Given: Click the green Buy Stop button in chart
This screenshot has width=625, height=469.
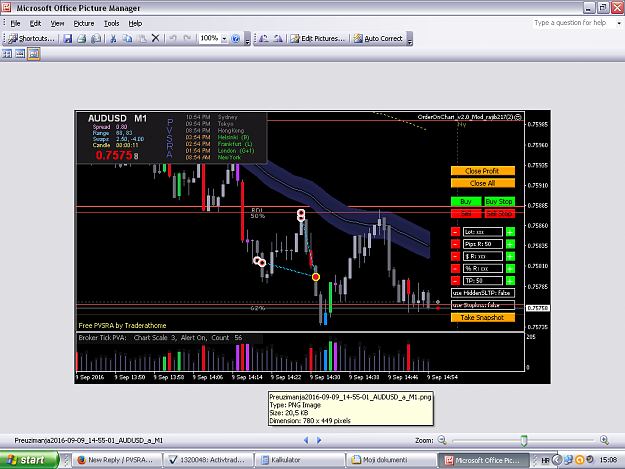Looking at the screenshot, I should (x=499, y=202).
